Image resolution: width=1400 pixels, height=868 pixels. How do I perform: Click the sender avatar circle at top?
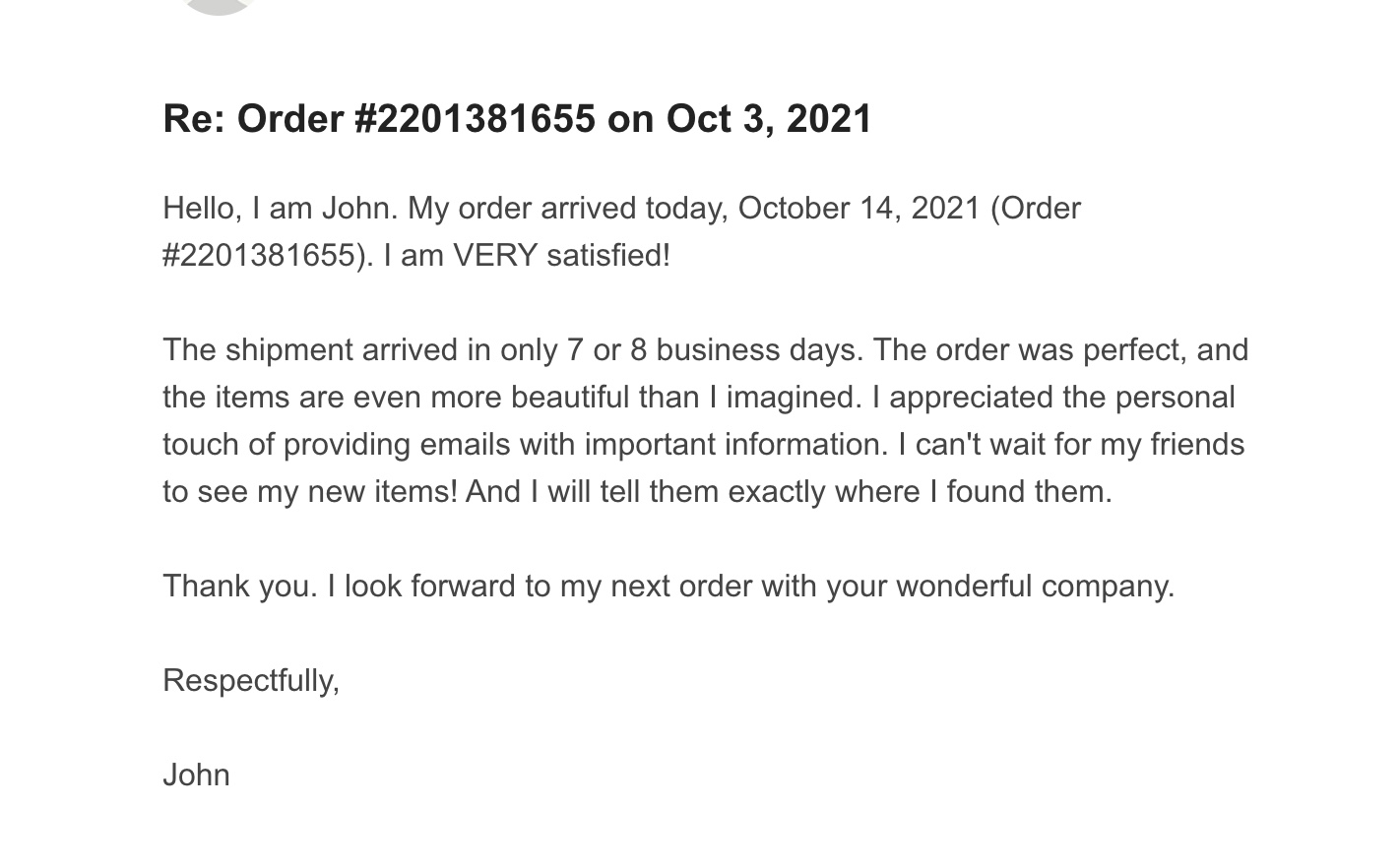[218, 5]
